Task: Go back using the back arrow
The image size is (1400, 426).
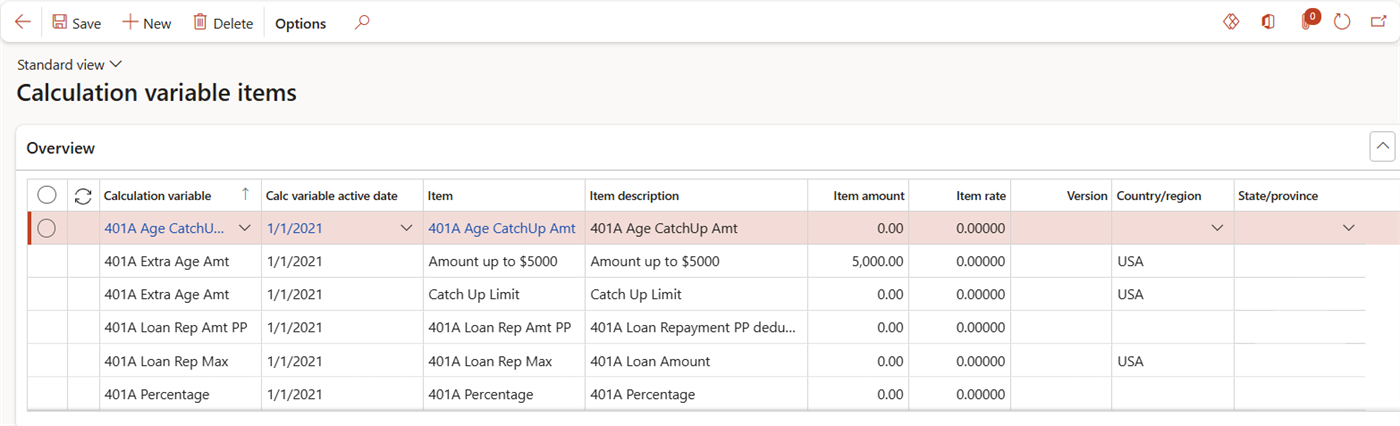Action: pos(22,22)
